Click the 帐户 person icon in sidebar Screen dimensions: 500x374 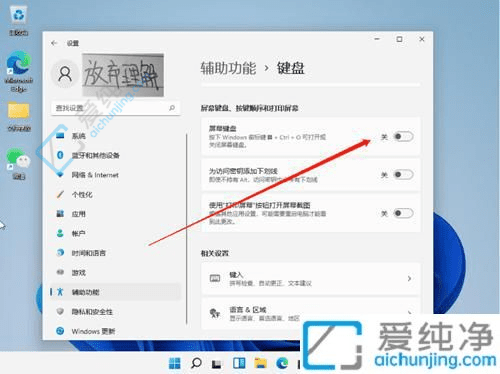coord(60,233)
